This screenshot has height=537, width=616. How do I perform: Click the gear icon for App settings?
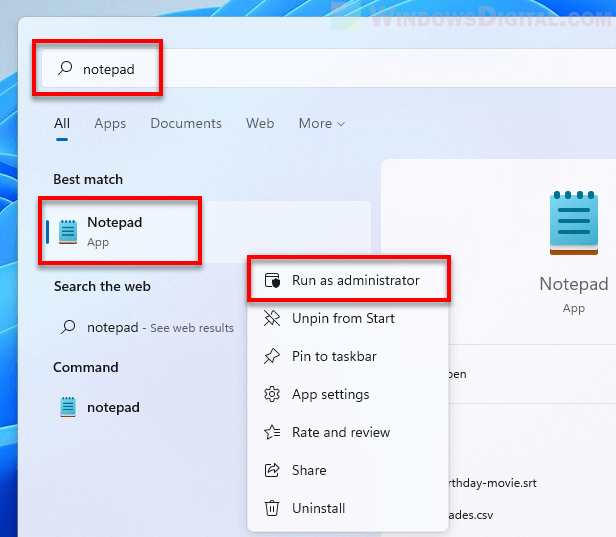pyautogui.click(x=272, y=394)
